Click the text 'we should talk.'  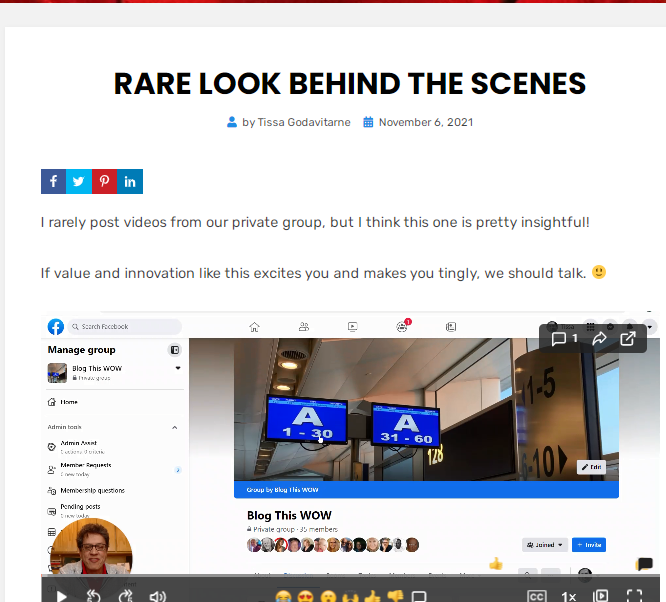pos(535,273)
